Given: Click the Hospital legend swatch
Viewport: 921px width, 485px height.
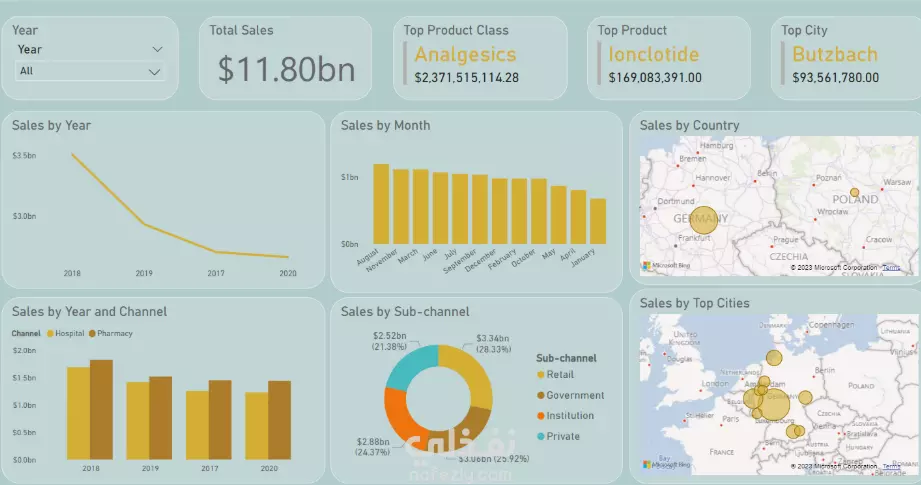Looking at the screenshot, I should pyautogui.click(x=51, y=334).
